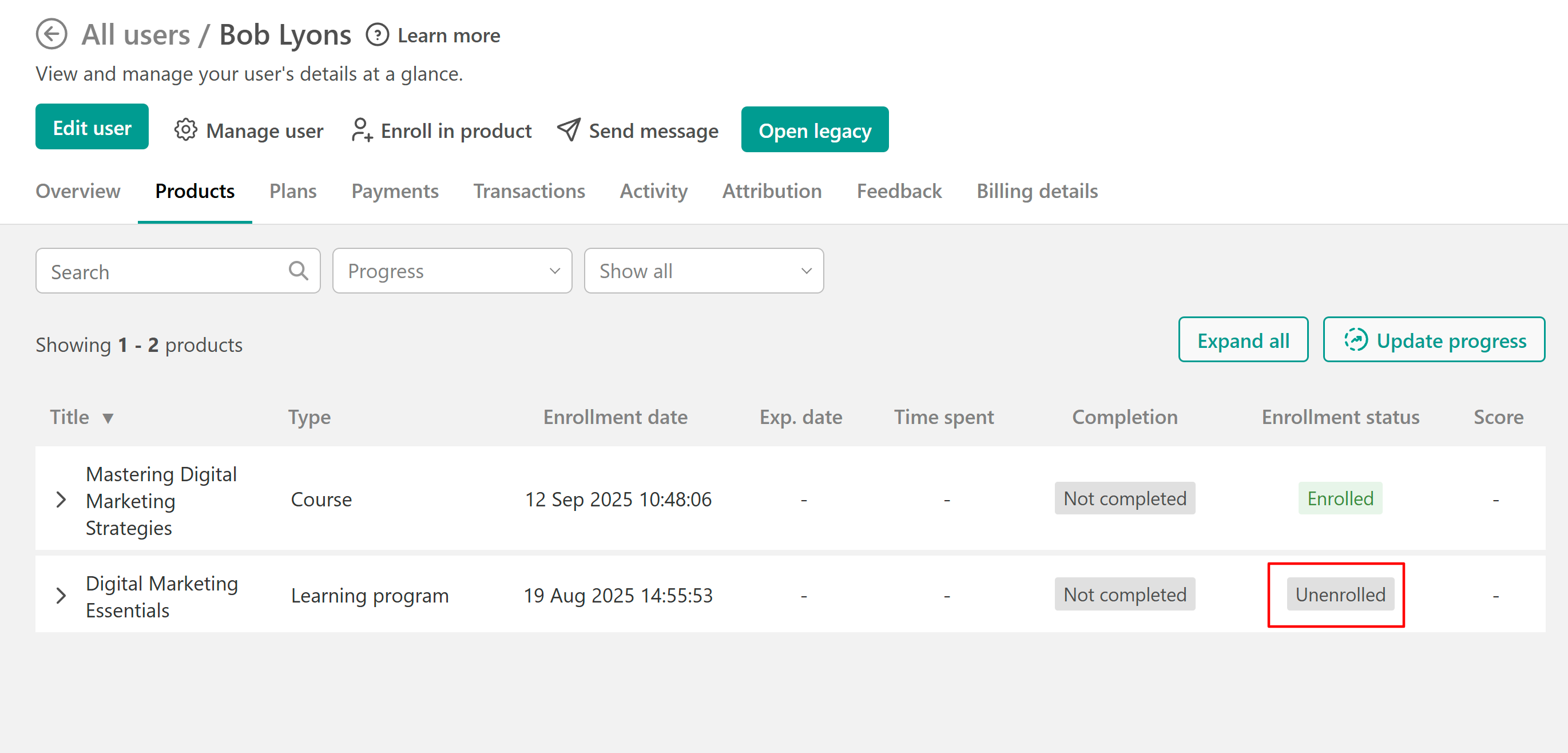This screenshot has height=753, width=1568.
Task: Click the Unenrolled status badge
Action: 1340,594
